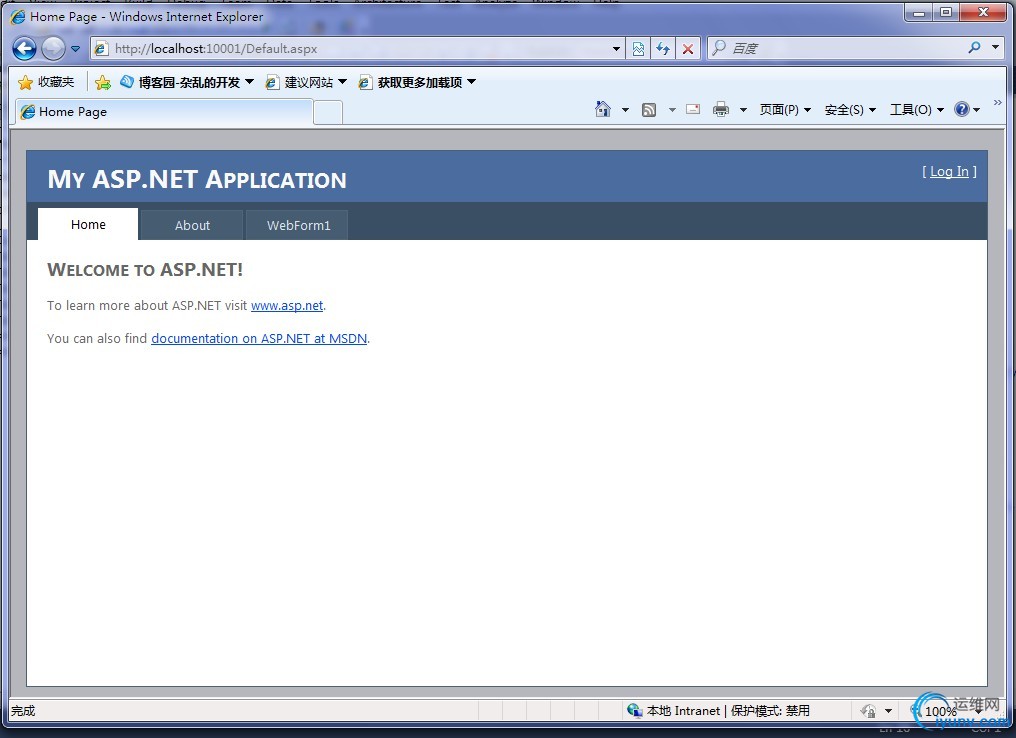
Task: Click the Welcome to ASP.NET! heading
Action: [145, 270]
